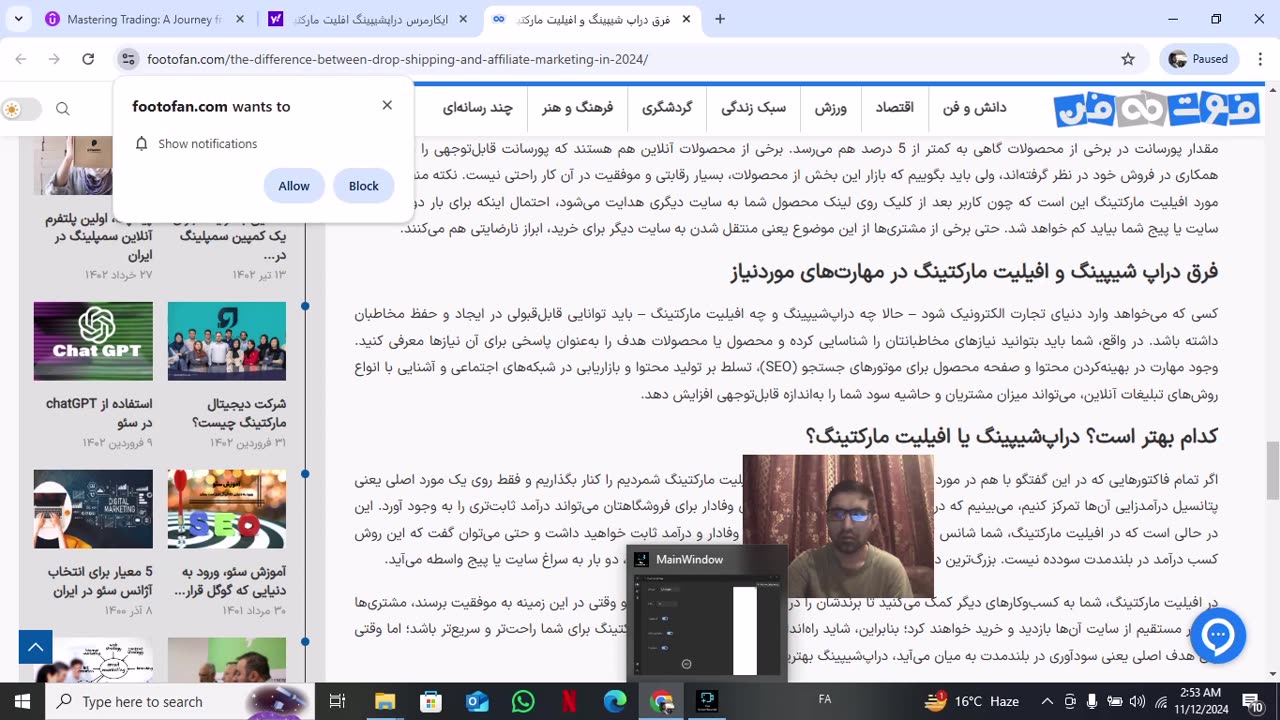Open the tab search dropdown arrow
The width and height of the screenshot is (1280, 720).
click(19, 19)
